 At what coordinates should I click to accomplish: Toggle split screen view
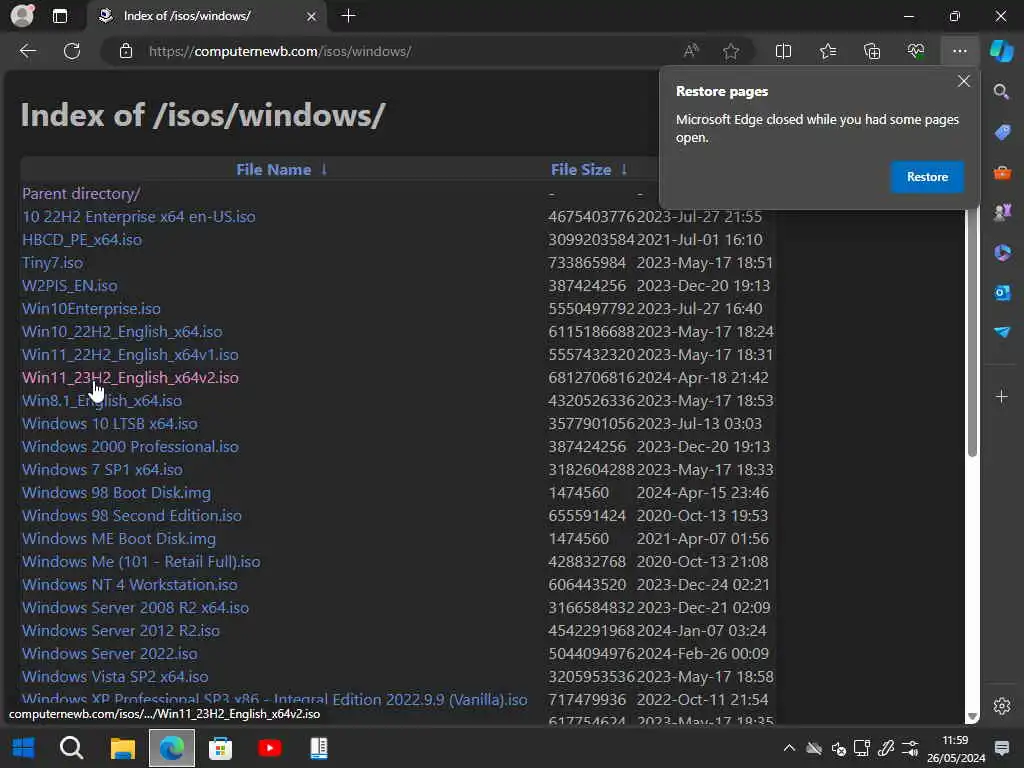[x=783, y=51]
